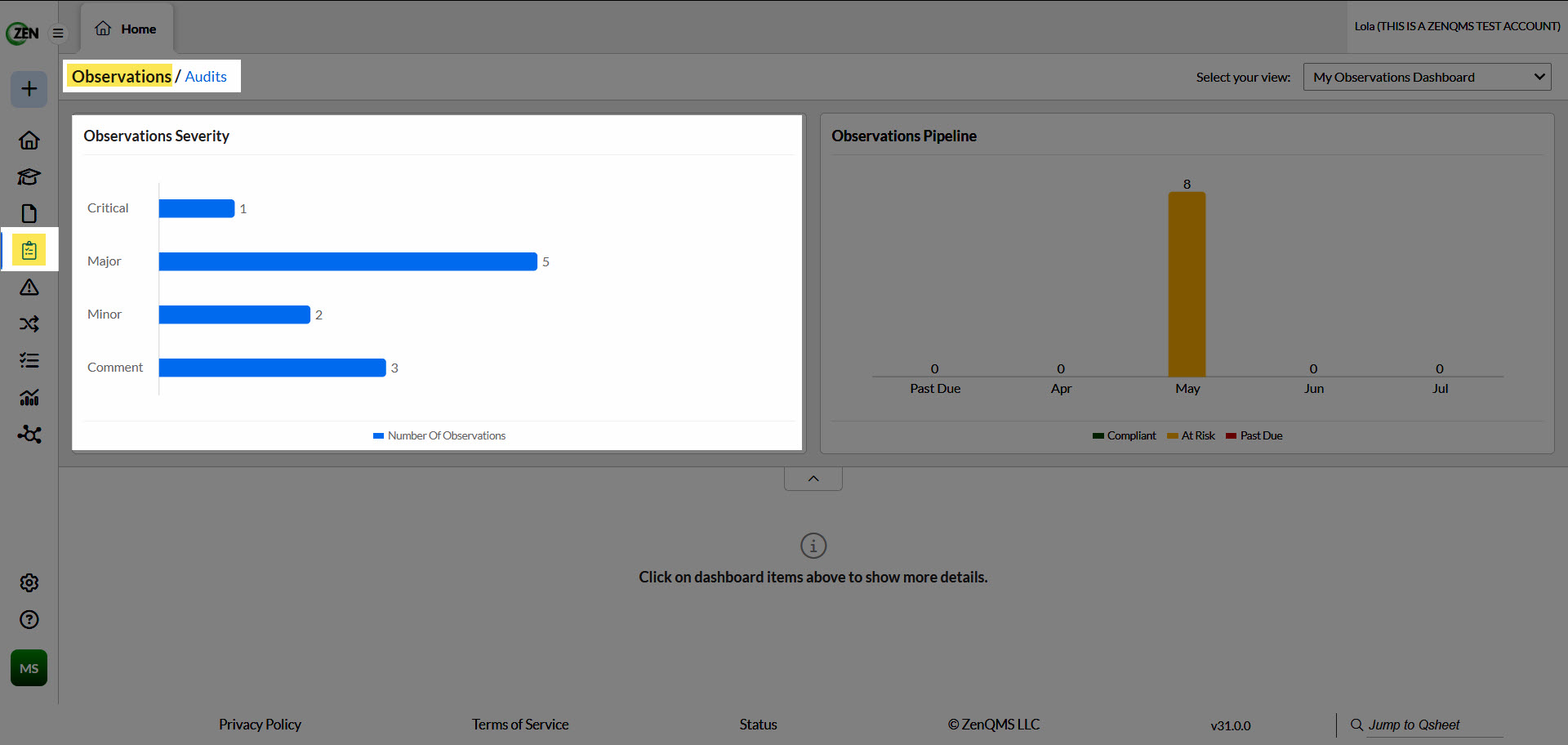Click the Observations Pipeline panel title
Viewport: 1568px width, 745px height.
tap(904, 136)
